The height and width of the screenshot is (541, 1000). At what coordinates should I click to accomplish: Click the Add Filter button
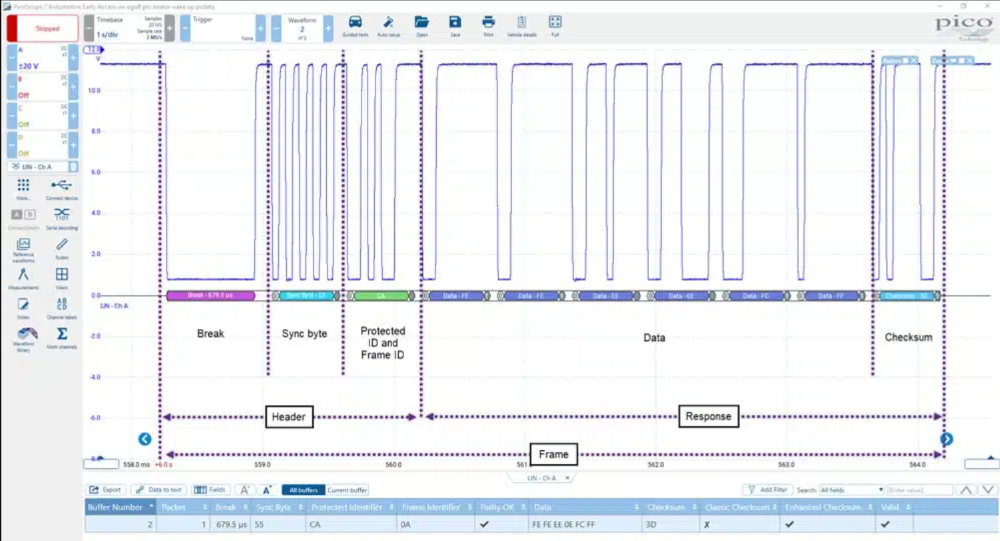pyautogui.click(x=767, y=490)
